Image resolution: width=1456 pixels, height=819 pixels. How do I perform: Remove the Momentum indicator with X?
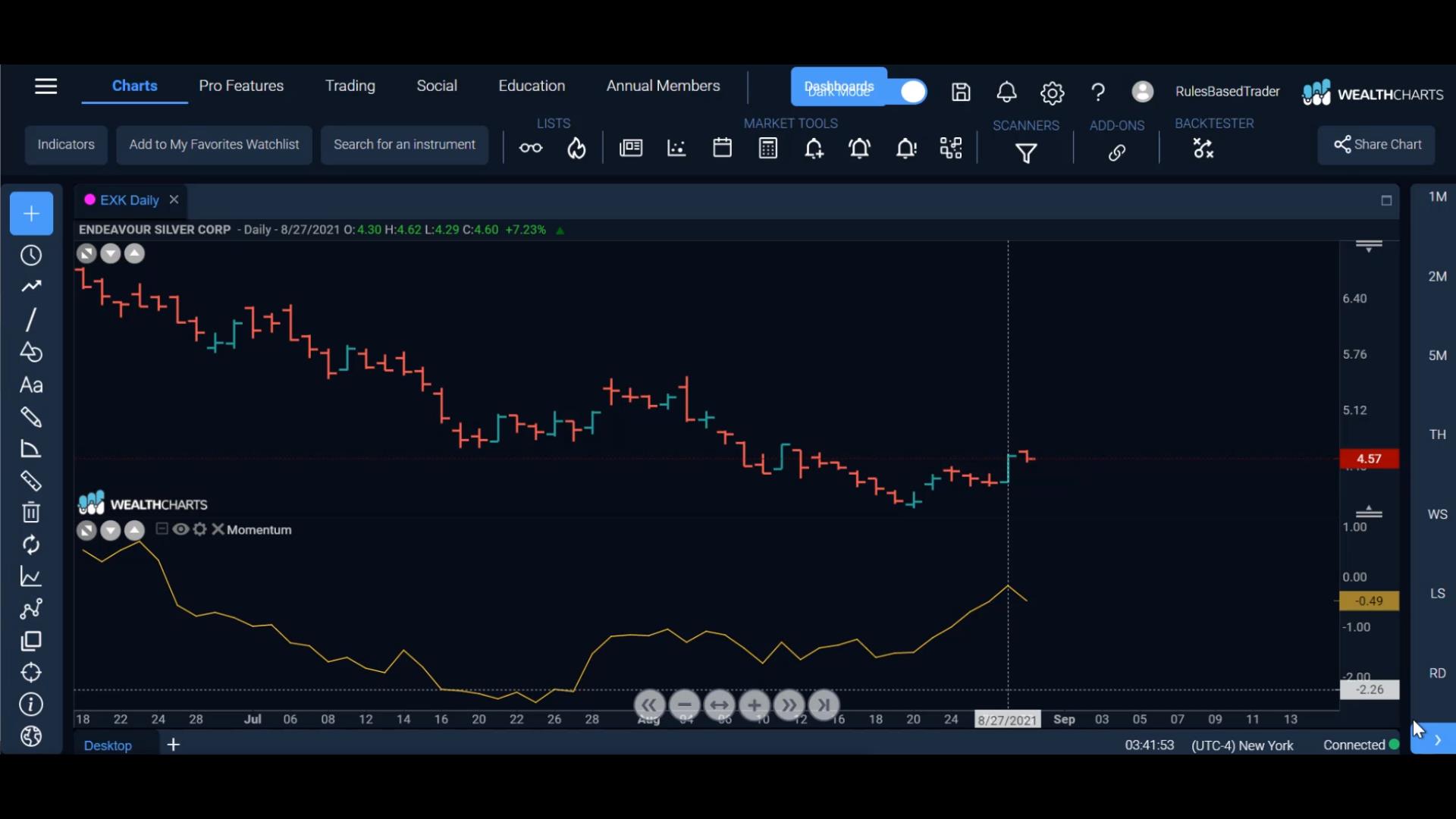218,529
